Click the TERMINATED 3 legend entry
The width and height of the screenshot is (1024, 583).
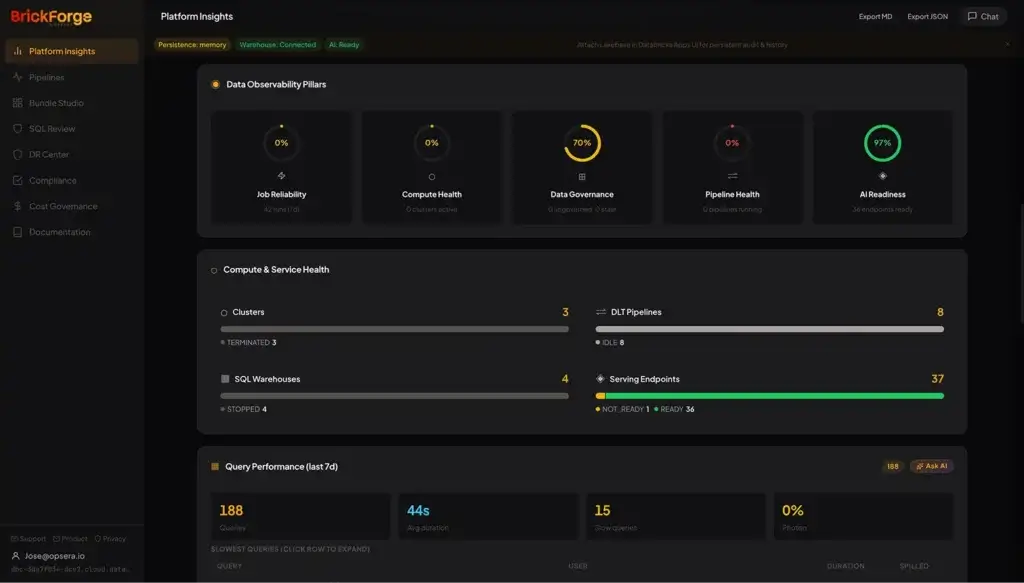point(248,342)
